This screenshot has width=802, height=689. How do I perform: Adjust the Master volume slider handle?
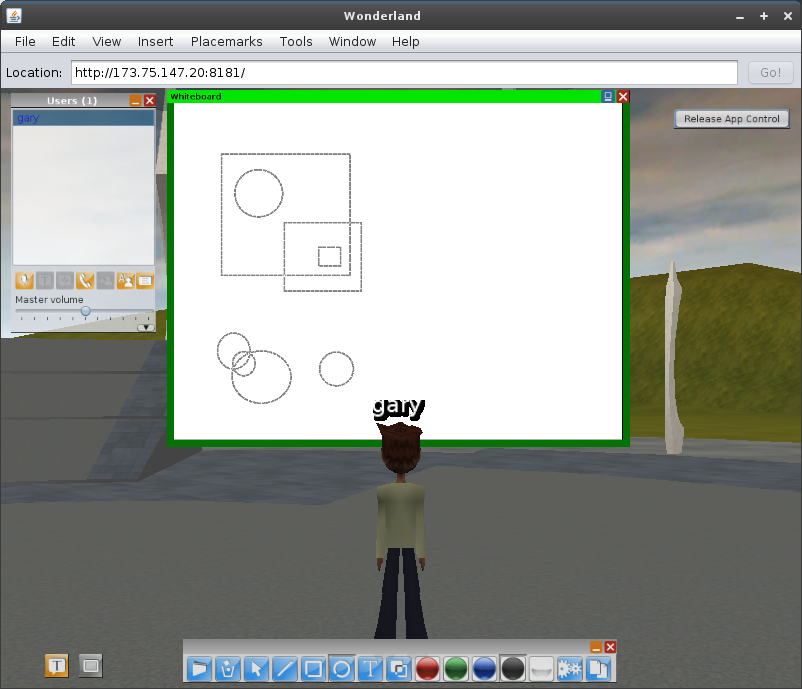[x=86, y=311]
